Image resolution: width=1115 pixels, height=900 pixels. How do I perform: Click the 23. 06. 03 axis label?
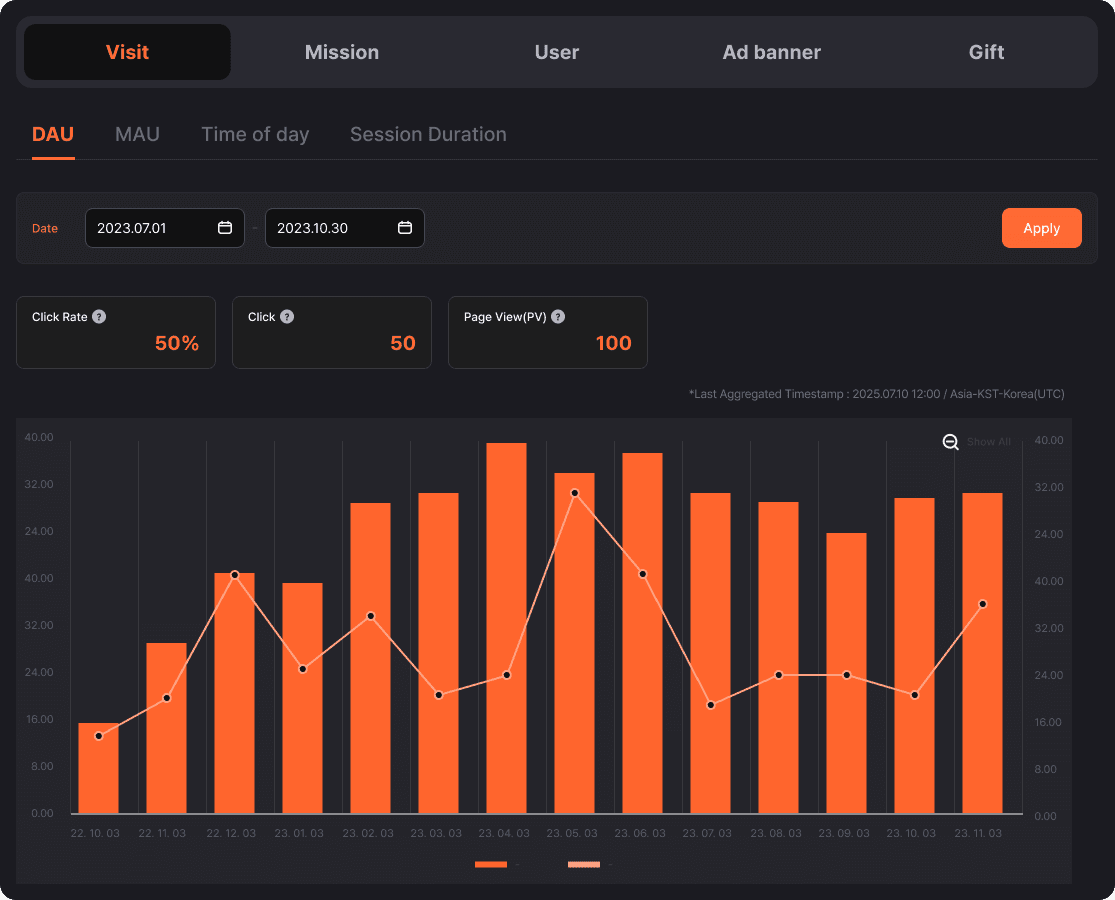(640, 833)
